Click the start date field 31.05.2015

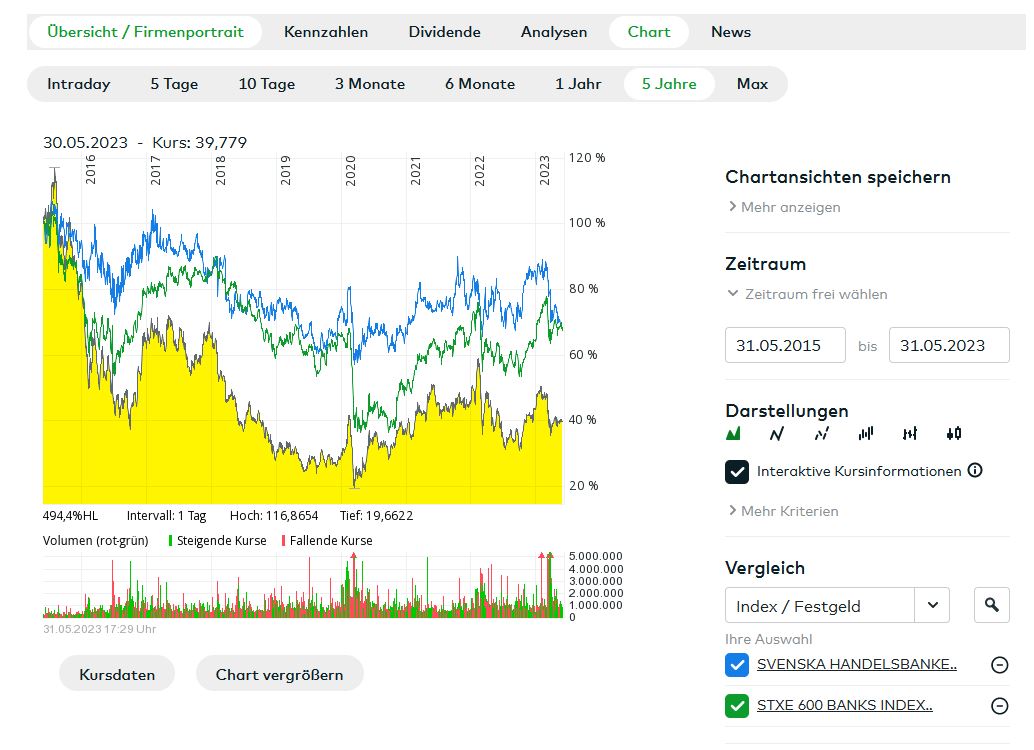pos(785,345)
